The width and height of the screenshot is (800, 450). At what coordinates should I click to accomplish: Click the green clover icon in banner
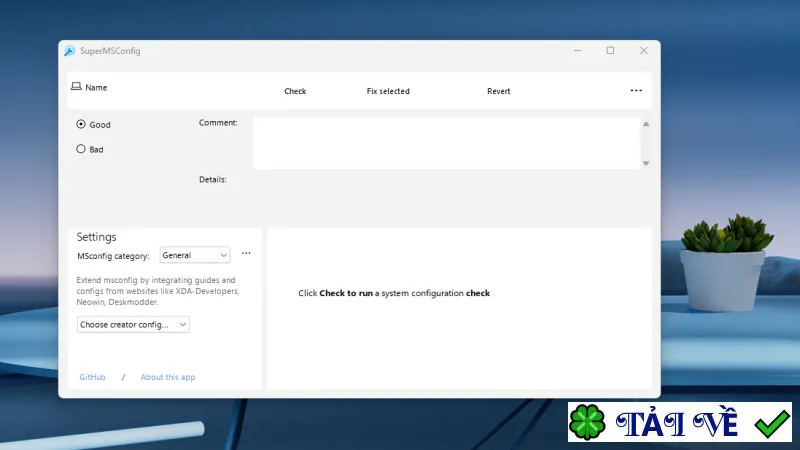click(587, 422)
